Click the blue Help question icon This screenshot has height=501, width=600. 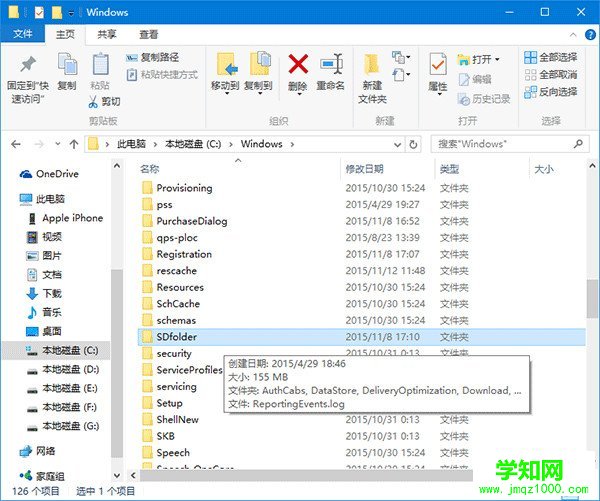590,35
